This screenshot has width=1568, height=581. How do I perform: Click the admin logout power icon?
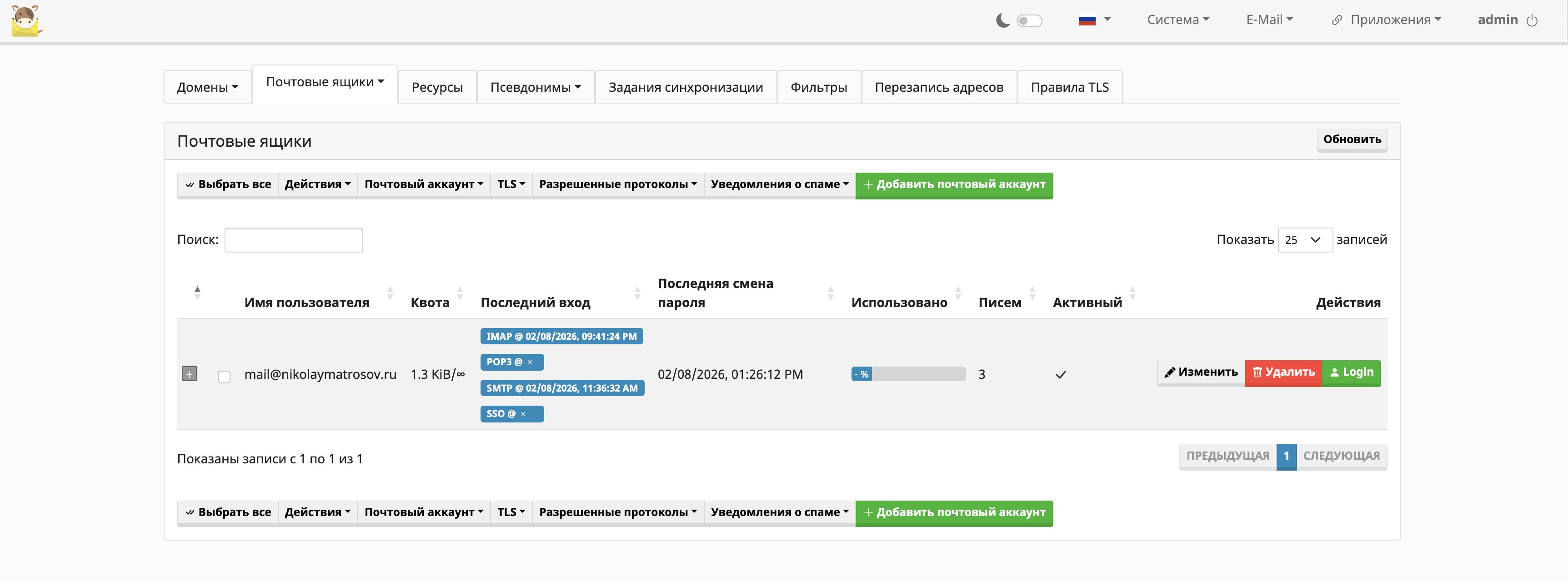[1532, 21]
